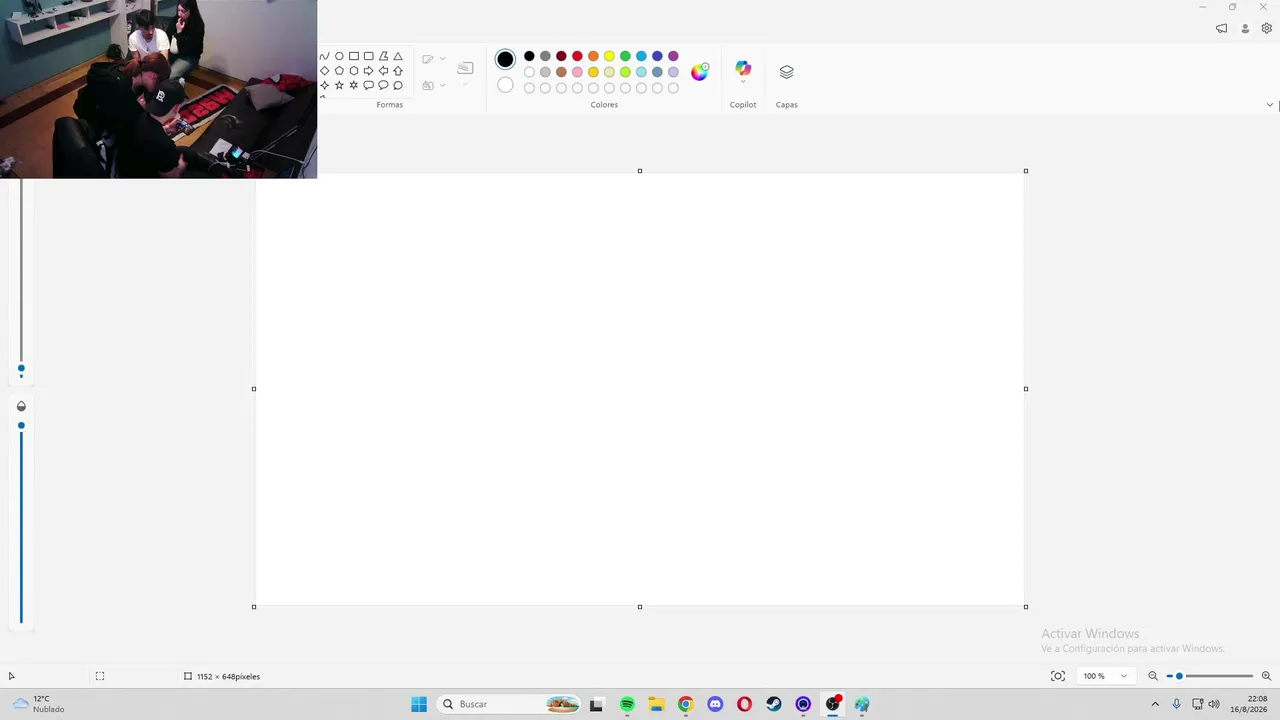Expand the Copilot dropdown arrow
1280x720 pixels.
point(743,82)
